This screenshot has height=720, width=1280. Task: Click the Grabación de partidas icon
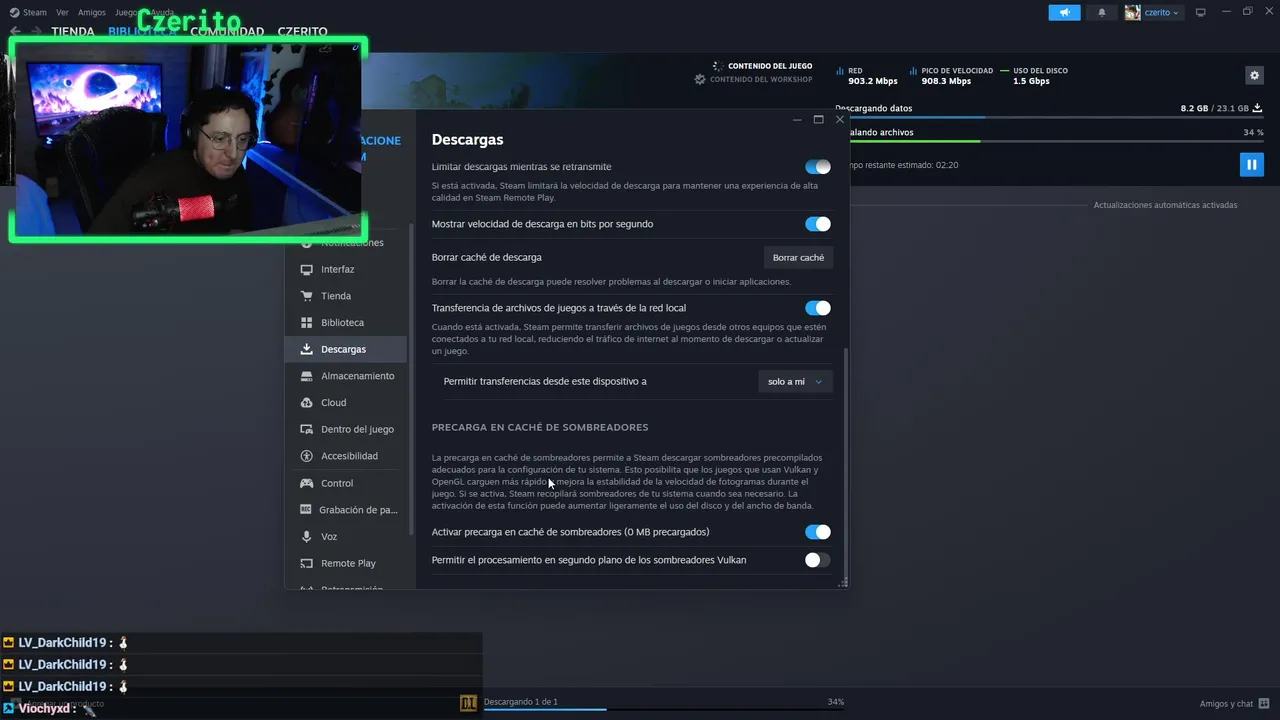tap(306, 510)
